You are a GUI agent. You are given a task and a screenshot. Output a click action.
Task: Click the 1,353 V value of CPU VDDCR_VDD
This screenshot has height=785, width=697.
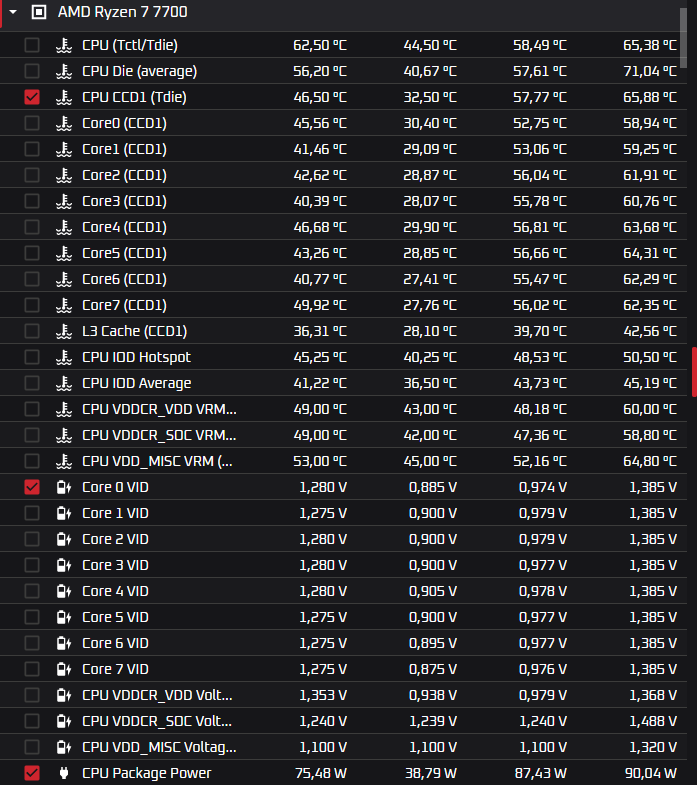[323, 695]
